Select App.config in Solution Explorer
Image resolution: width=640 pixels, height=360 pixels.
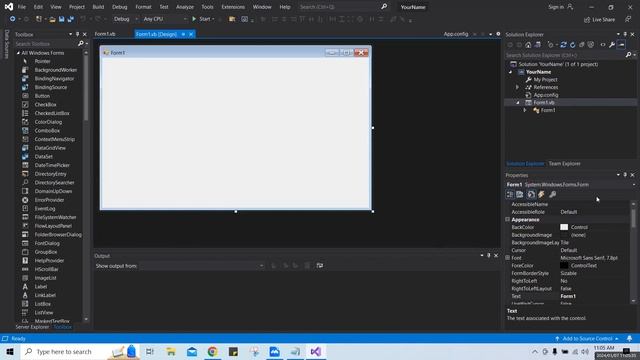[x=546, y=95]
